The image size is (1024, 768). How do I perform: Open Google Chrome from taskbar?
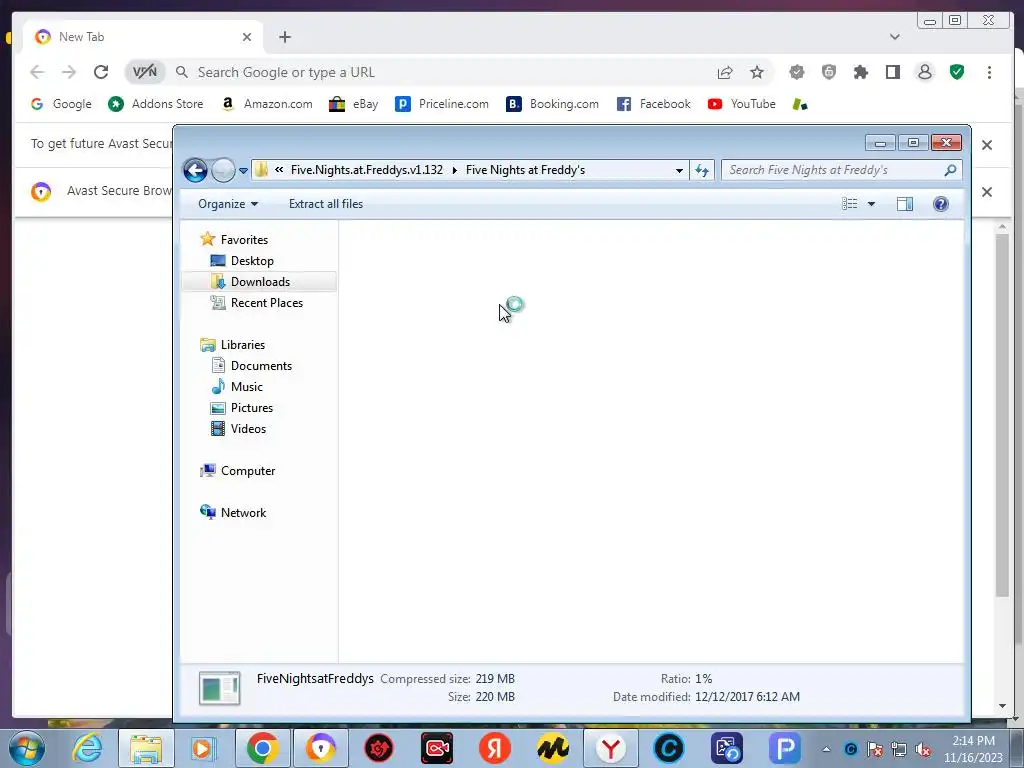coord(263,748)
